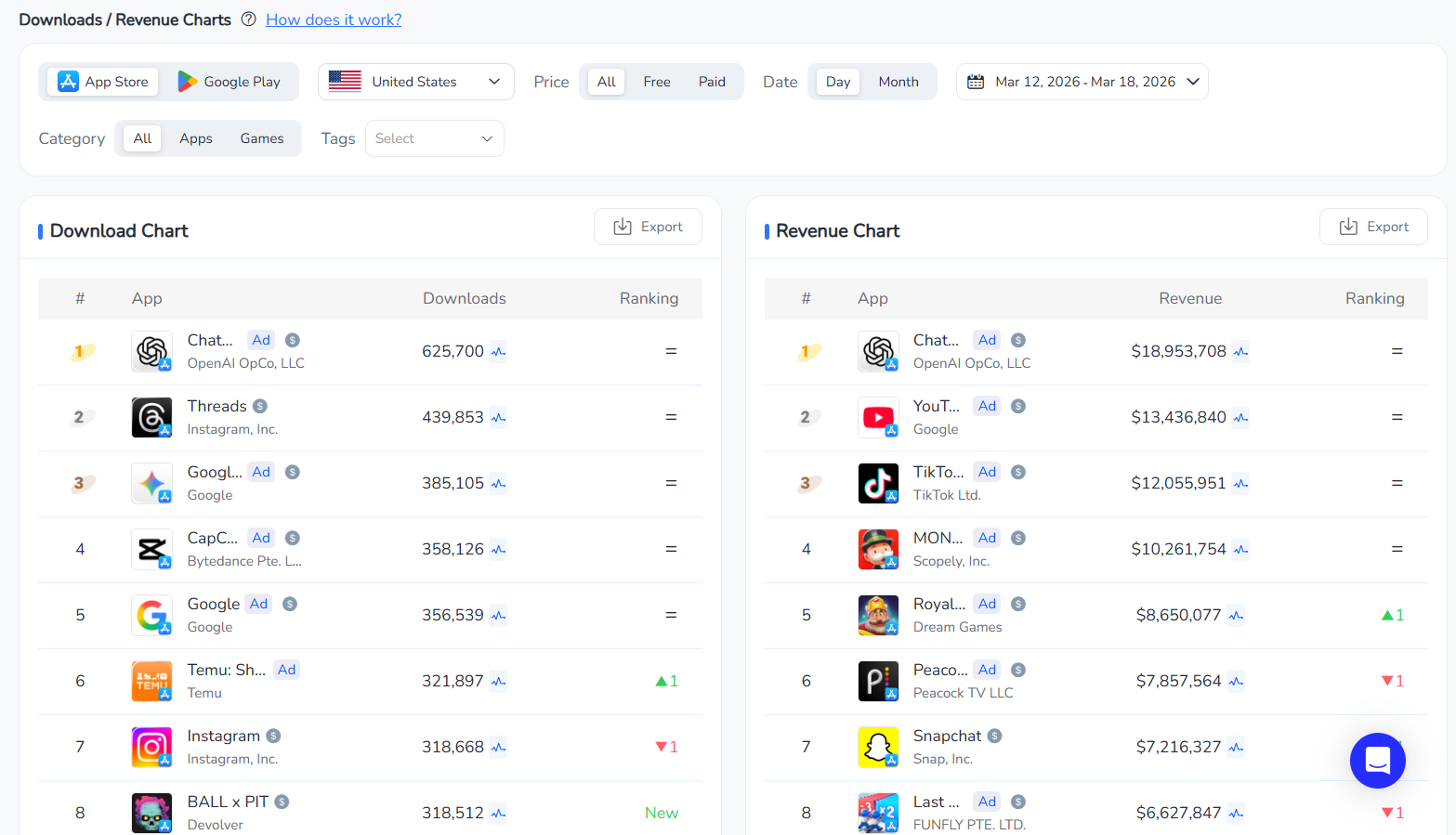The image size is (1456, 835).
Task: Click the calendar icon in the date picker
Action: pos(976,81)
